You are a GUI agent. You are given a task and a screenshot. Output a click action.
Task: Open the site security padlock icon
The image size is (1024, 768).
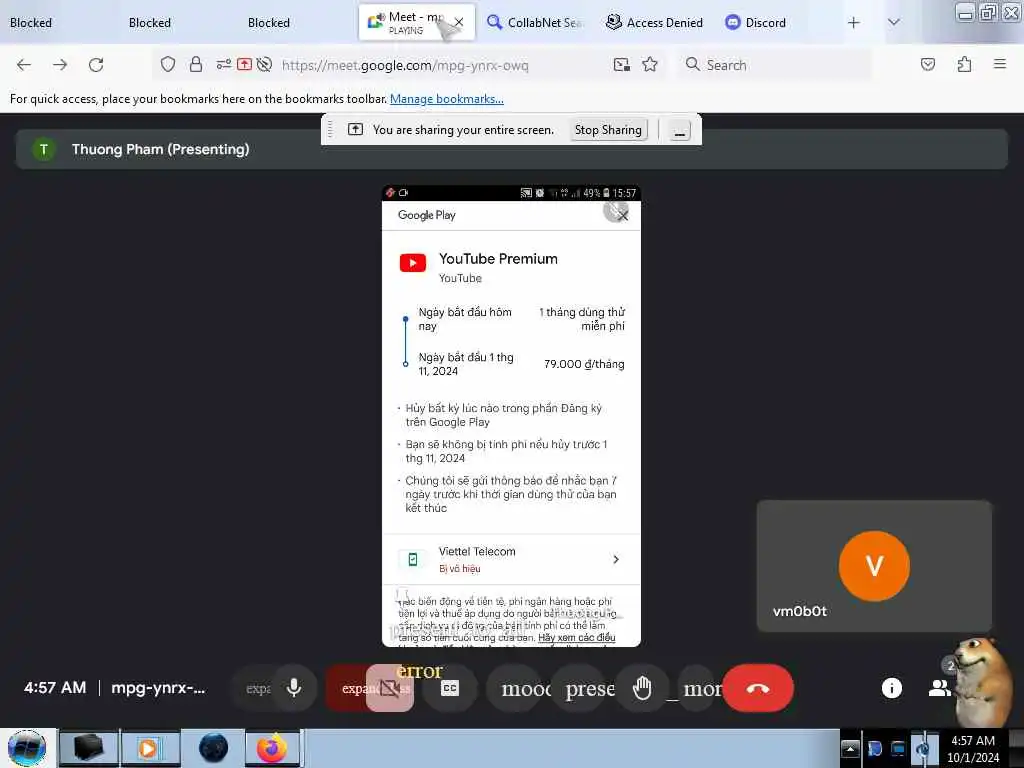click(195, 64)
